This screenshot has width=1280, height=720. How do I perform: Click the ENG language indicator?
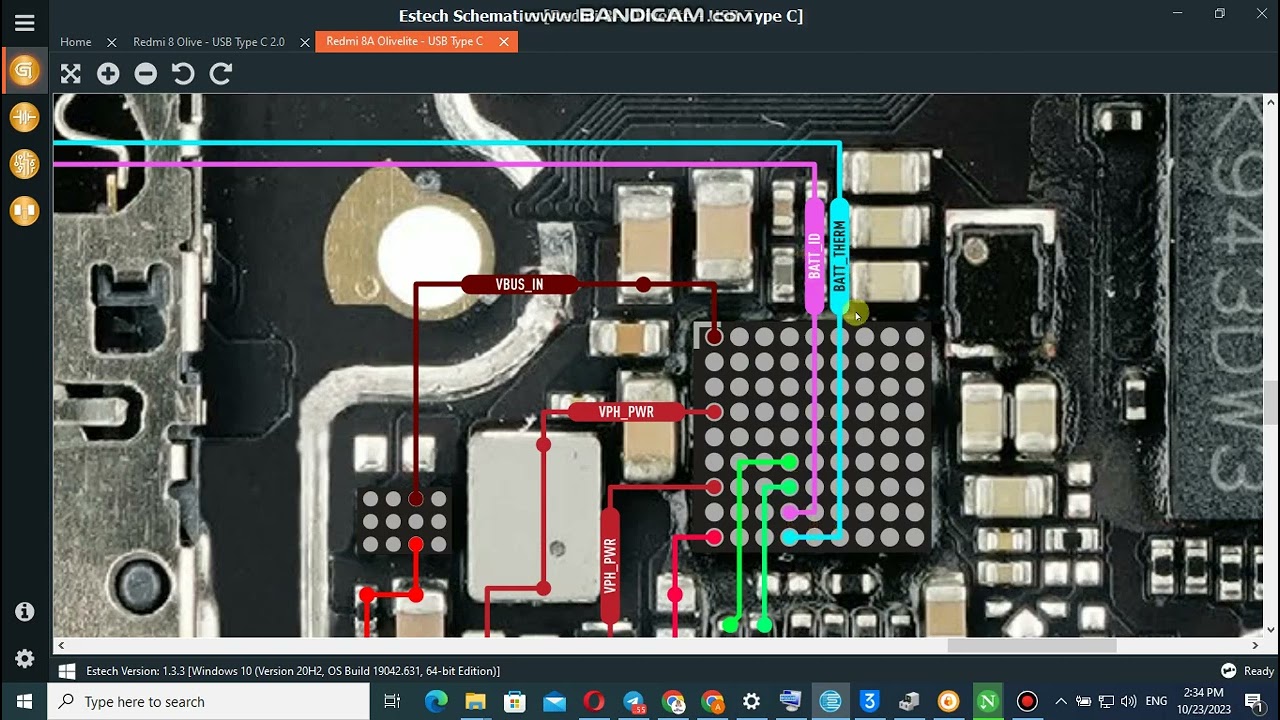pos(1156,701)
